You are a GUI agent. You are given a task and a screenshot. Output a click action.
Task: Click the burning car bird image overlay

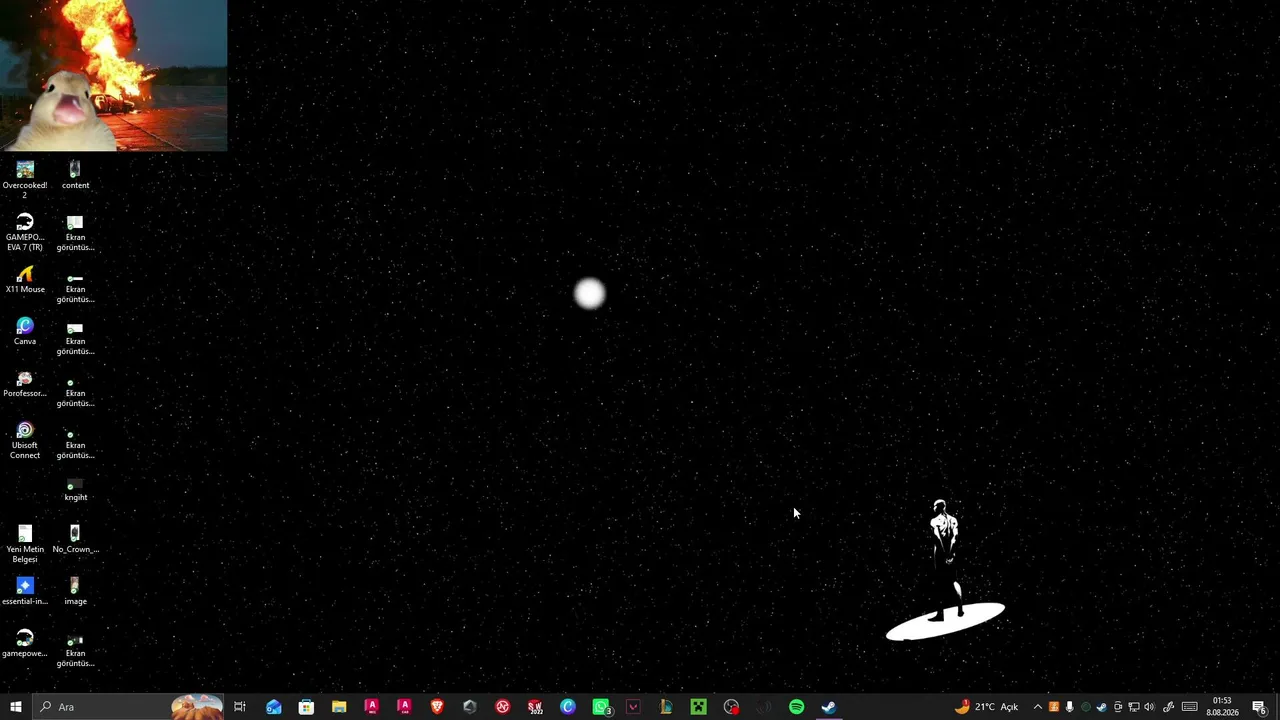pos(113,75)
